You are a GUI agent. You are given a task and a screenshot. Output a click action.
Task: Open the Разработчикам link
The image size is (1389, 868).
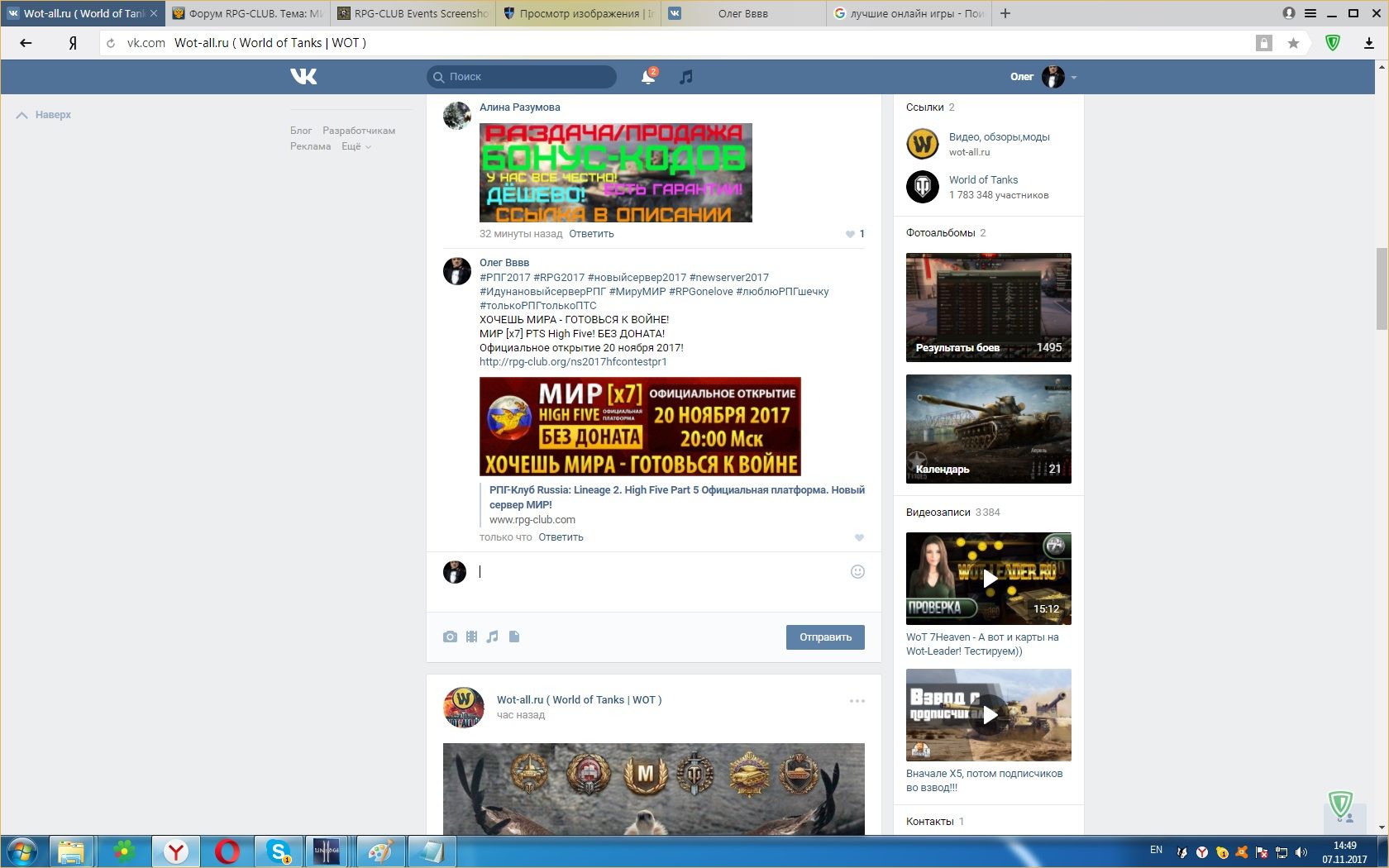point(359,131)
